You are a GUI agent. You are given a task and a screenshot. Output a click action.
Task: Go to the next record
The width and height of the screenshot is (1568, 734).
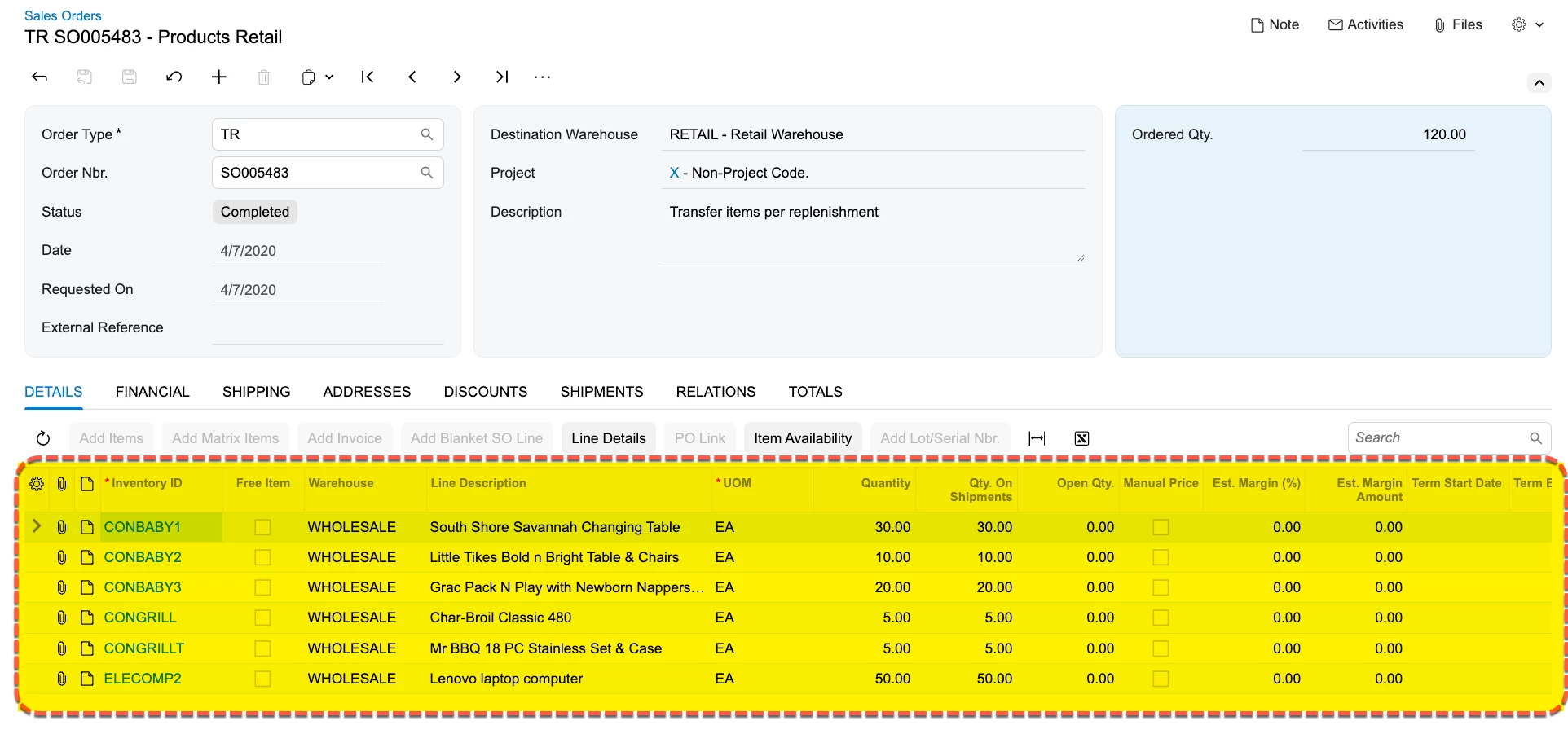coord(457,77)
